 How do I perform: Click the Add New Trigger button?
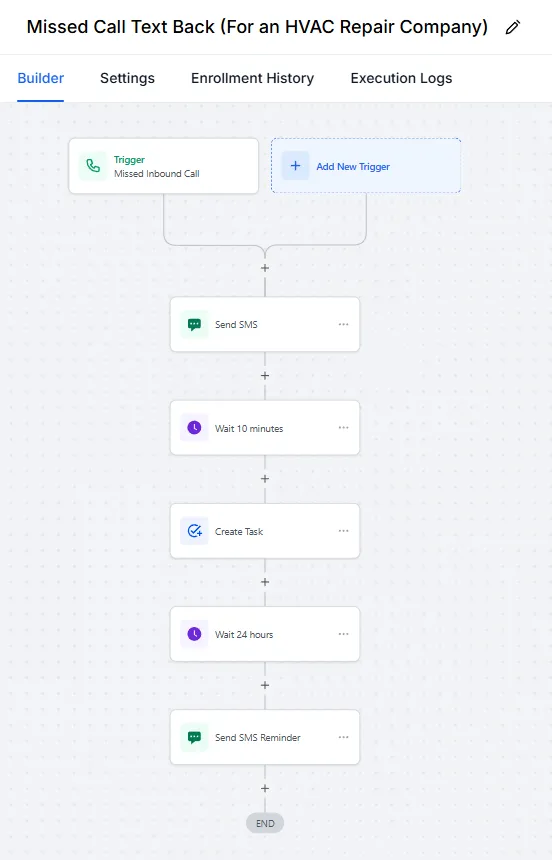(x=366, y=166)
